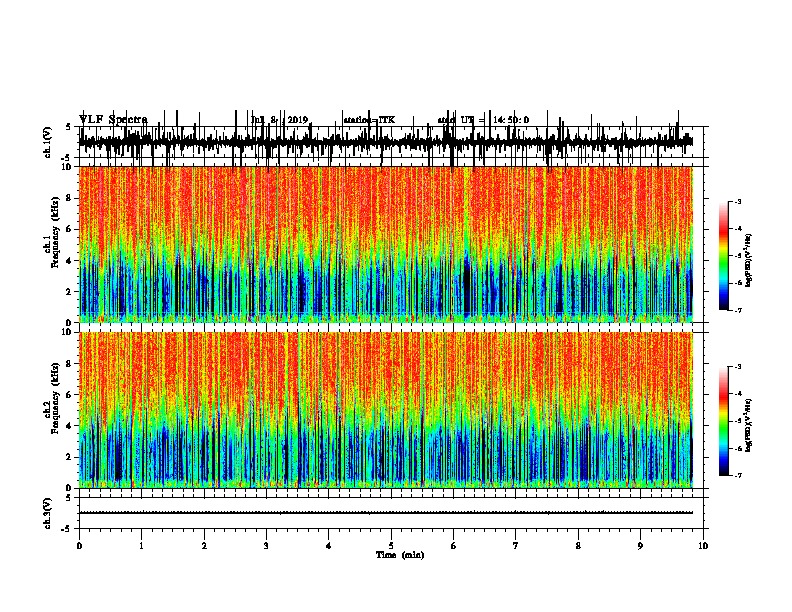Click the ch.2 PSD color scale bar
The height and width of the screenshot is (612, 792).
(x=724, y=421)
